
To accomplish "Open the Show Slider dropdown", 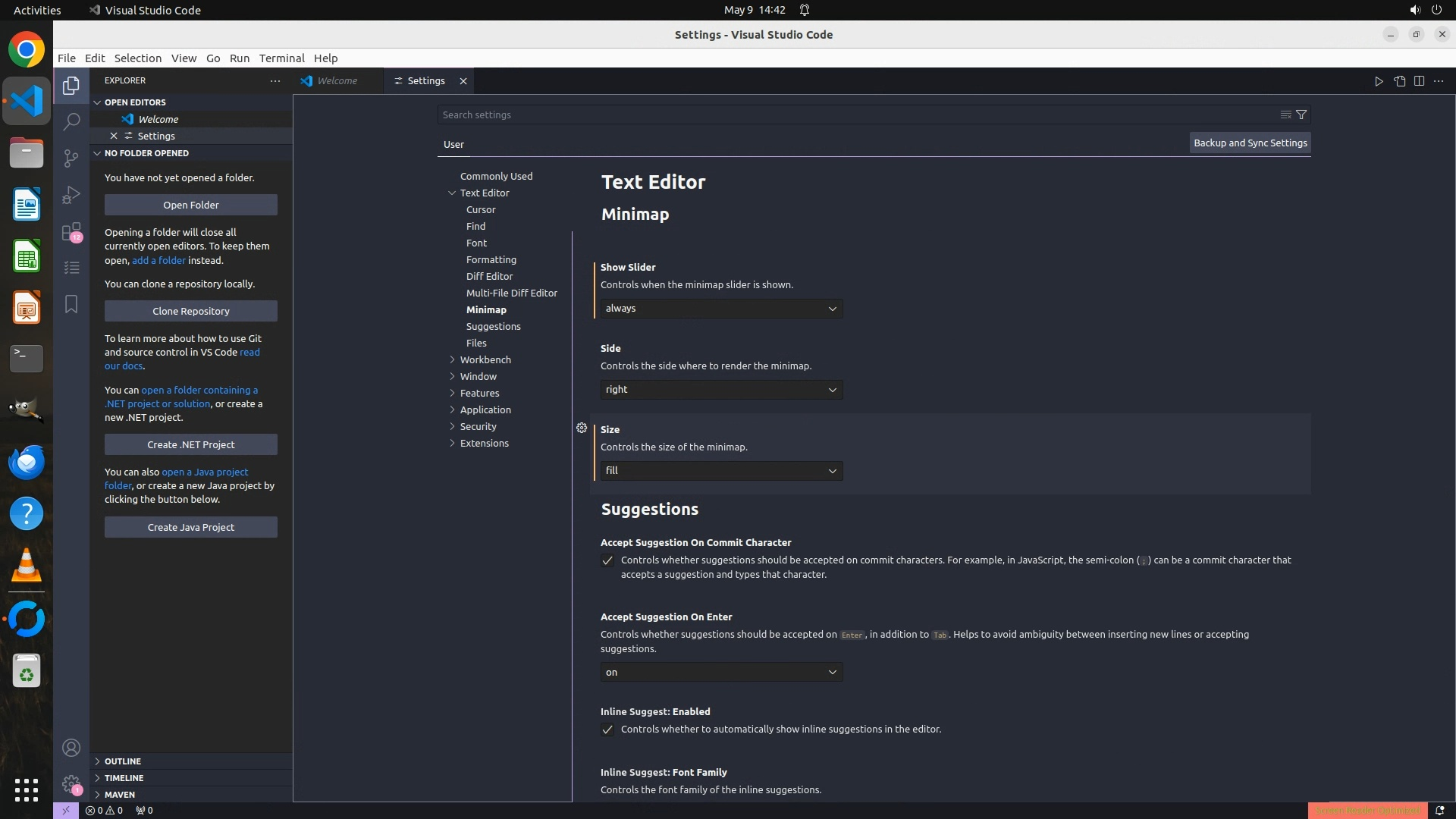I will (720, 309).
